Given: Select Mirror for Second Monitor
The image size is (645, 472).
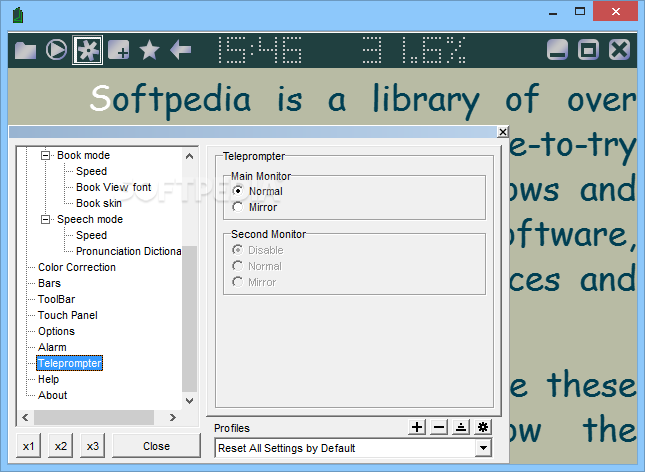Looking at the screenshot, I should tap(254, 282).
